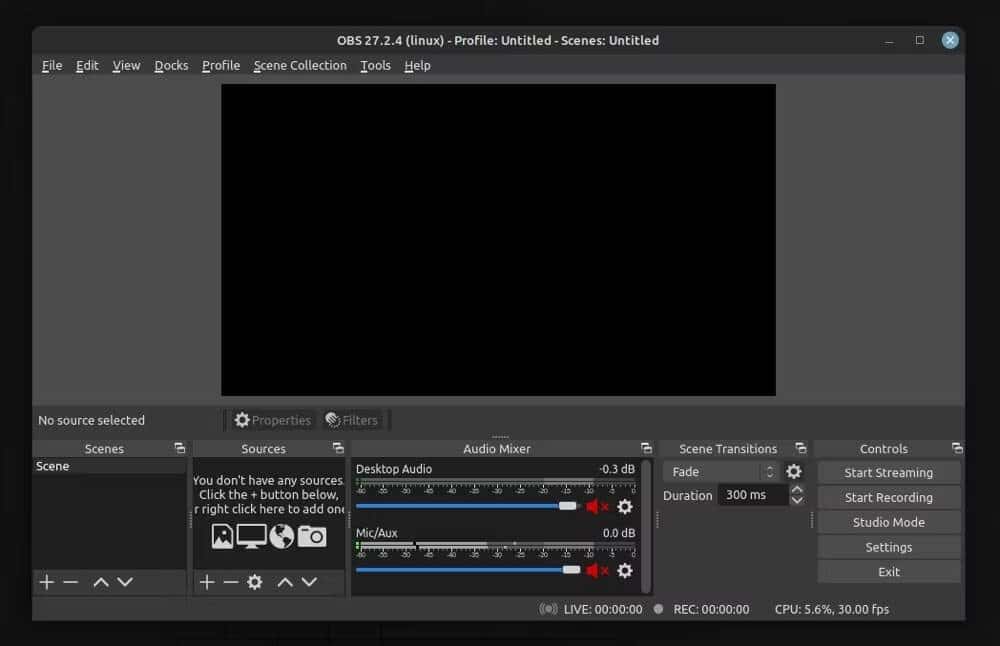Enable Studio Mode
Screen dimensions: 1000x646
click(888, 521)
